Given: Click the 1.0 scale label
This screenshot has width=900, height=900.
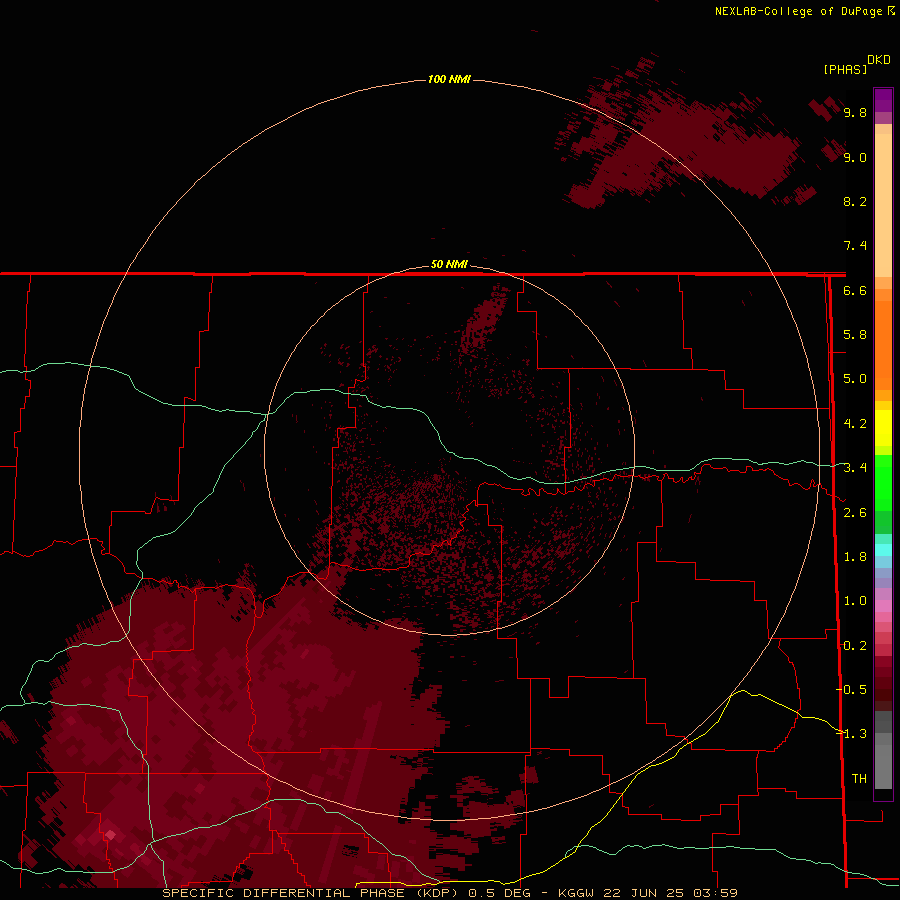Looking at the screenshot, I should point(855,601).
